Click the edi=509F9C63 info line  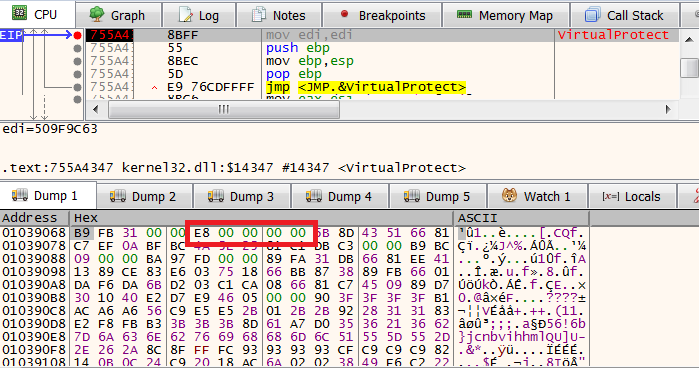tap(50, 129)
